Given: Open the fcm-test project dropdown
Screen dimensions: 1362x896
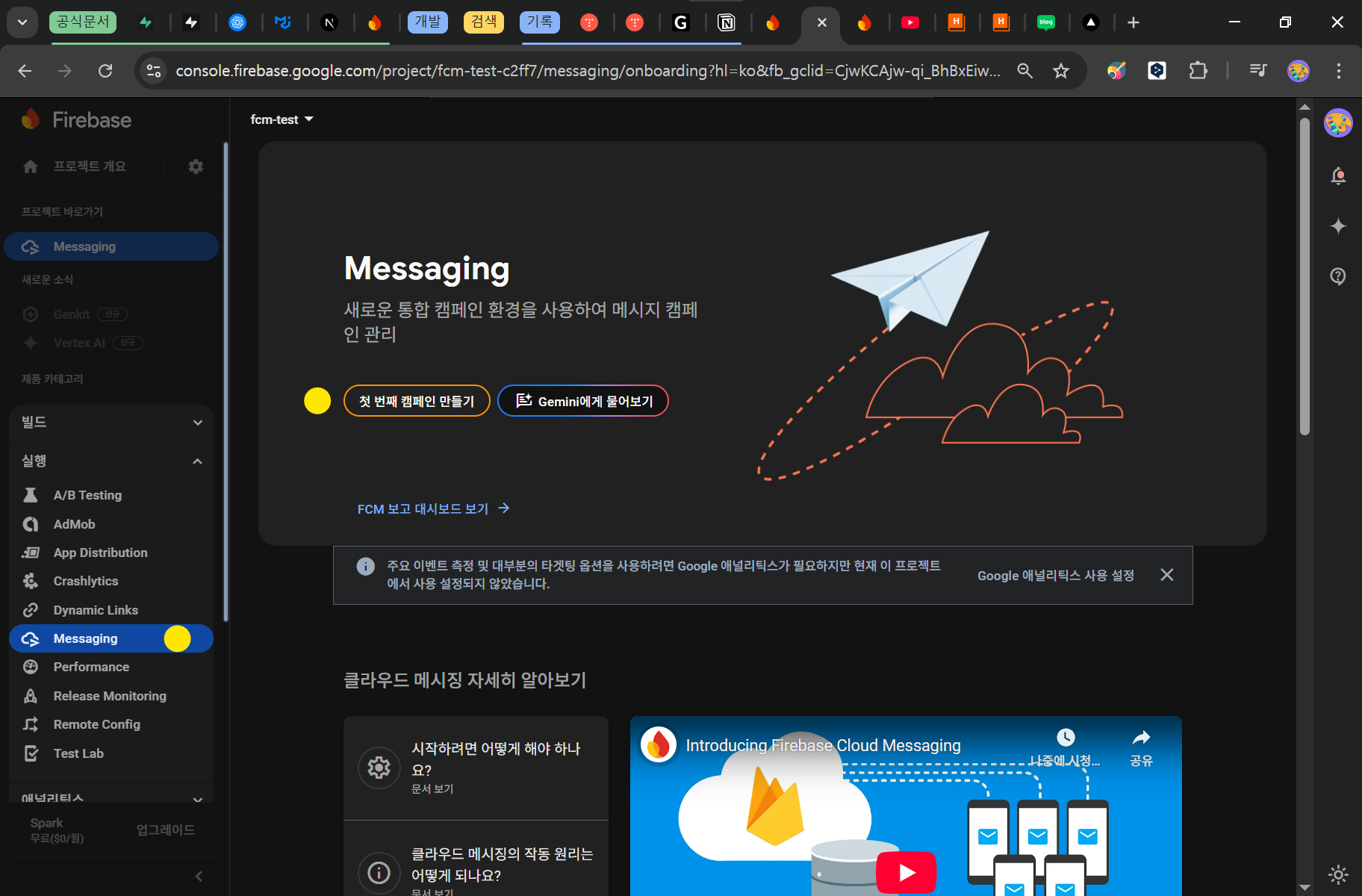Looking at the screenshot, I should [282, 119].
